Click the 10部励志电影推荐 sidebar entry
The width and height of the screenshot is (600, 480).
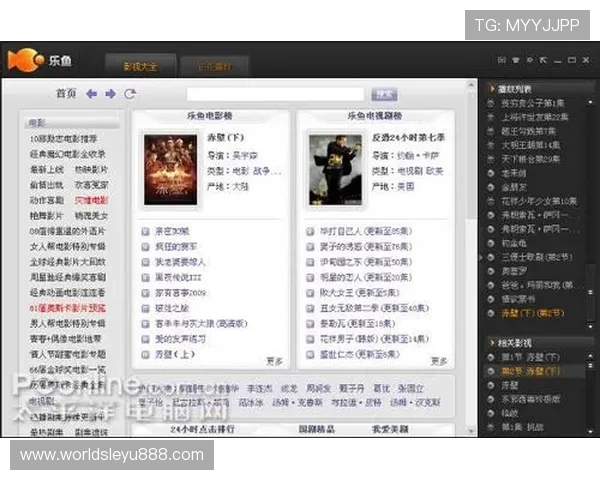[x=63, y=139]
